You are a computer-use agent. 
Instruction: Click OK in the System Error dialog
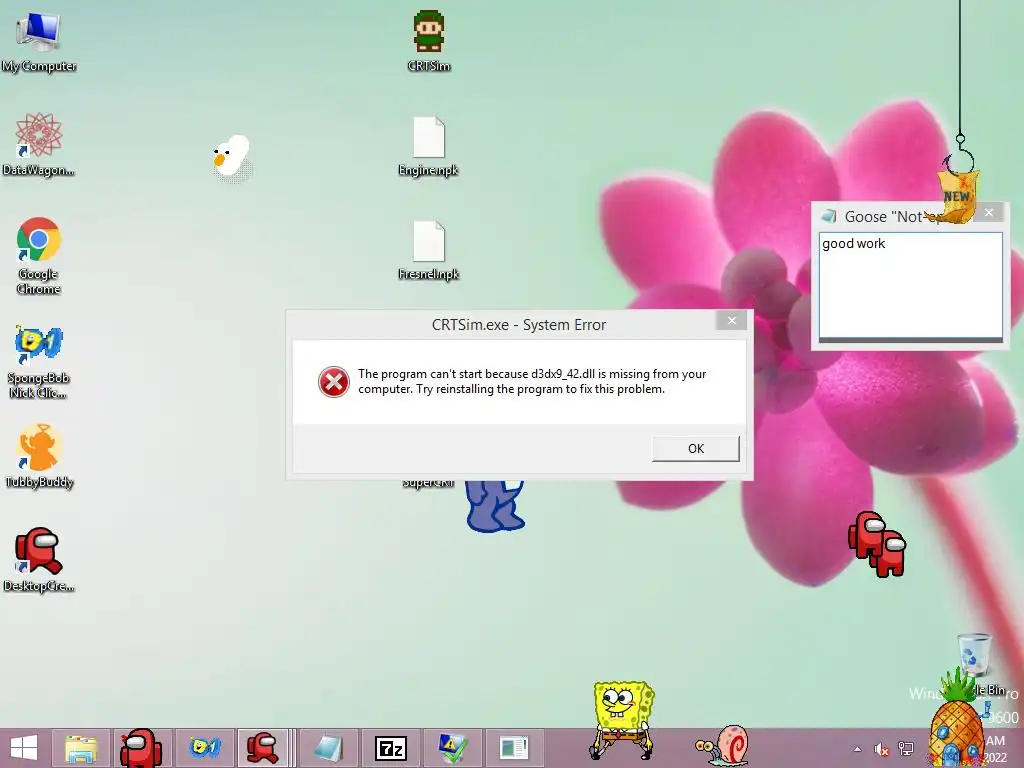696,449
